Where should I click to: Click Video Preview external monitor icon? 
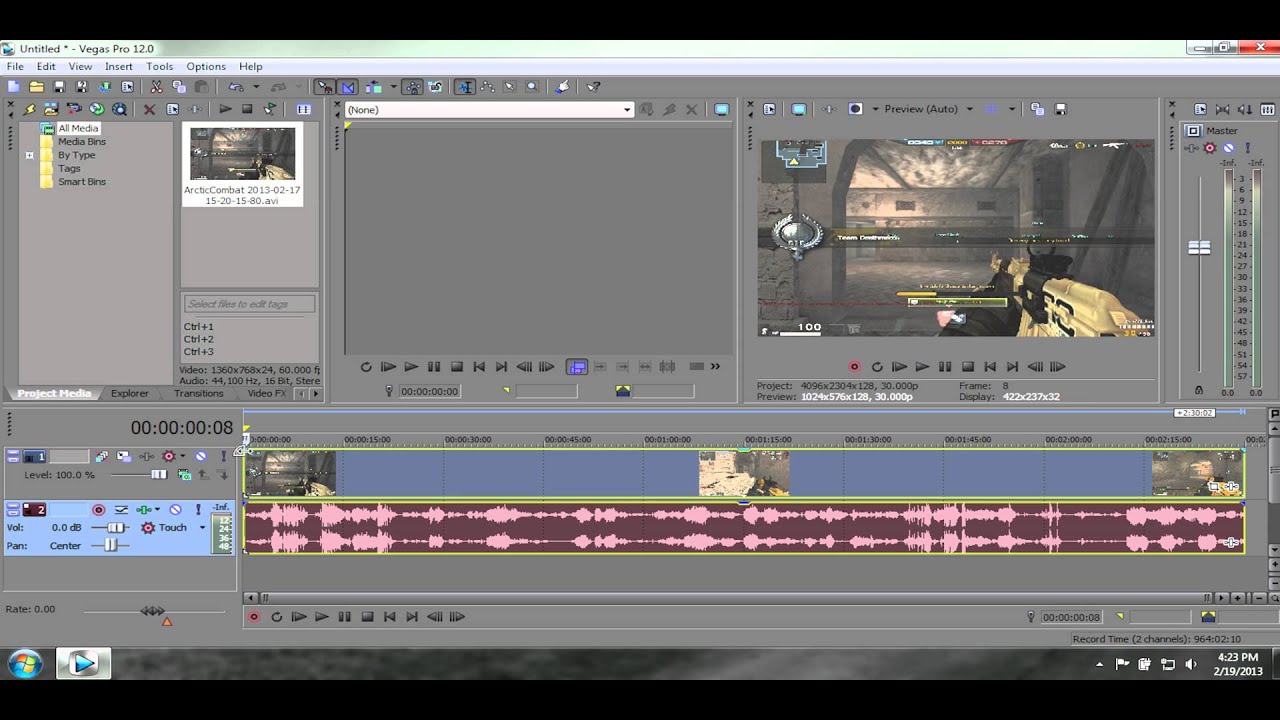[799, 109]
